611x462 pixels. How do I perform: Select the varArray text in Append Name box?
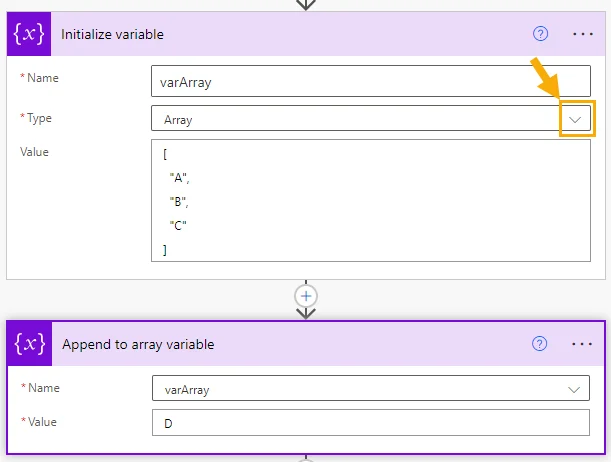click(x=187, y=389)
